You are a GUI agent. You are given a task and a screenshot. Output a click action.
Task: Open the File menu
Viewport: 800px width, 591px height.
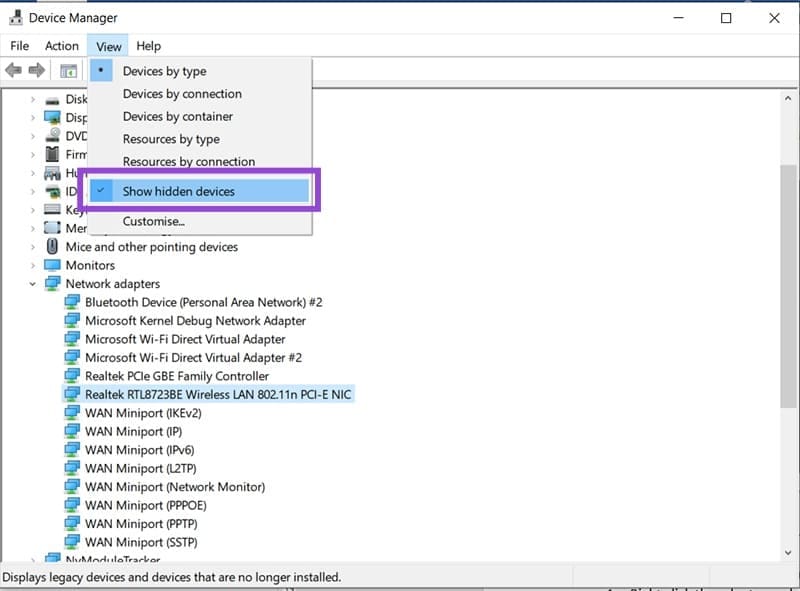(x=18, y=45)
